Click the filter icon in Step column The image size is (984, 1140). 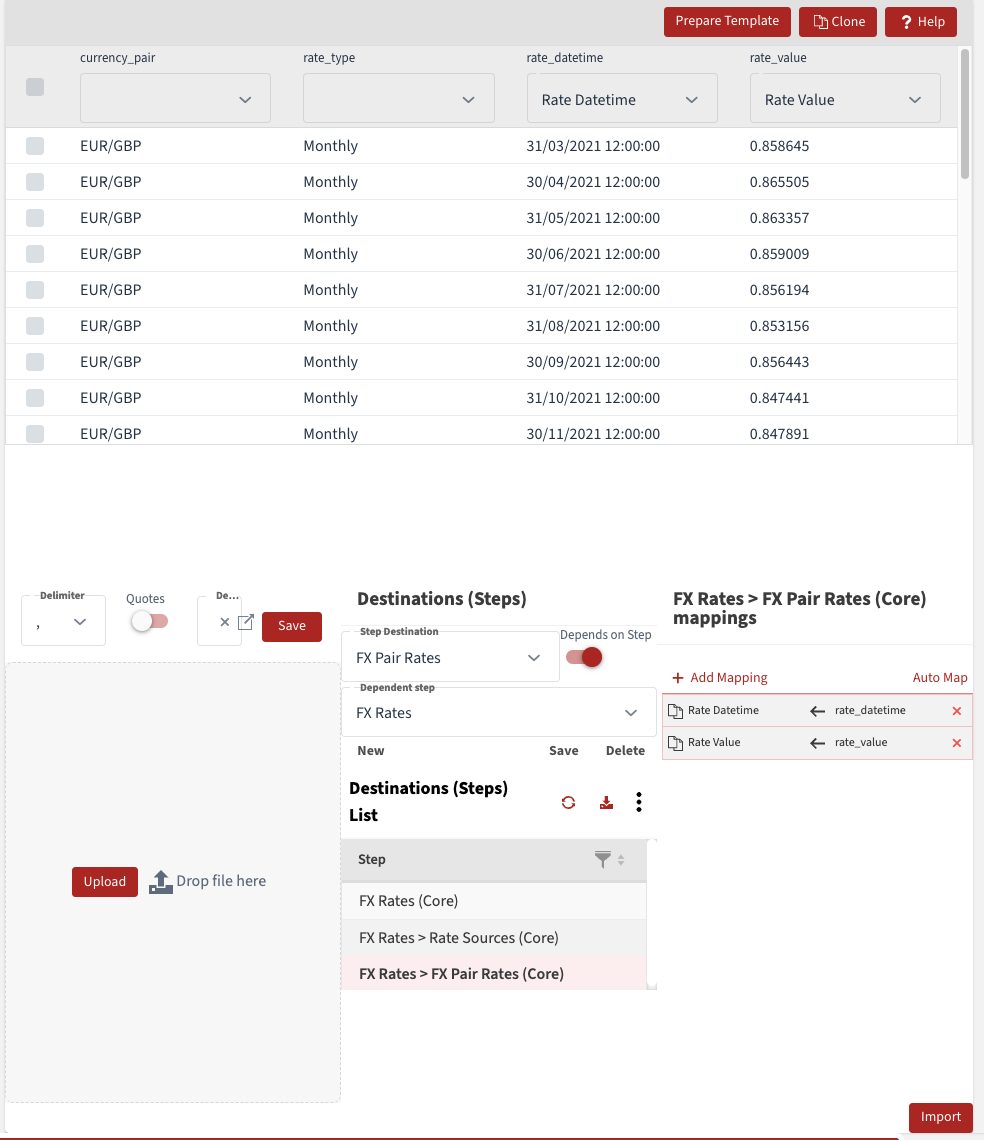pos(602,859)
